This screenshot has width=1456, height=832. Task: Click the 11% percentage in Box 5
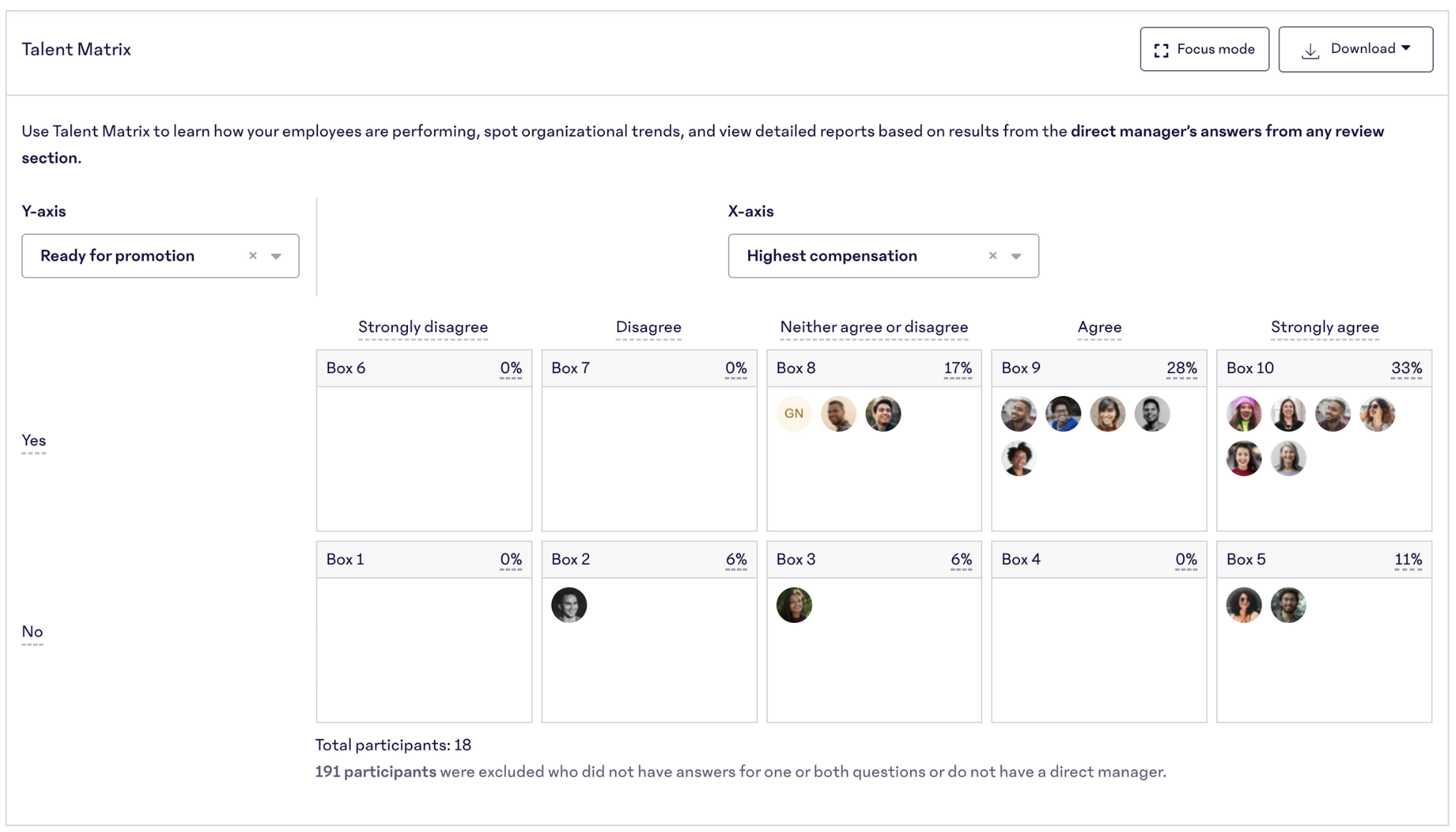point(1407,559)
